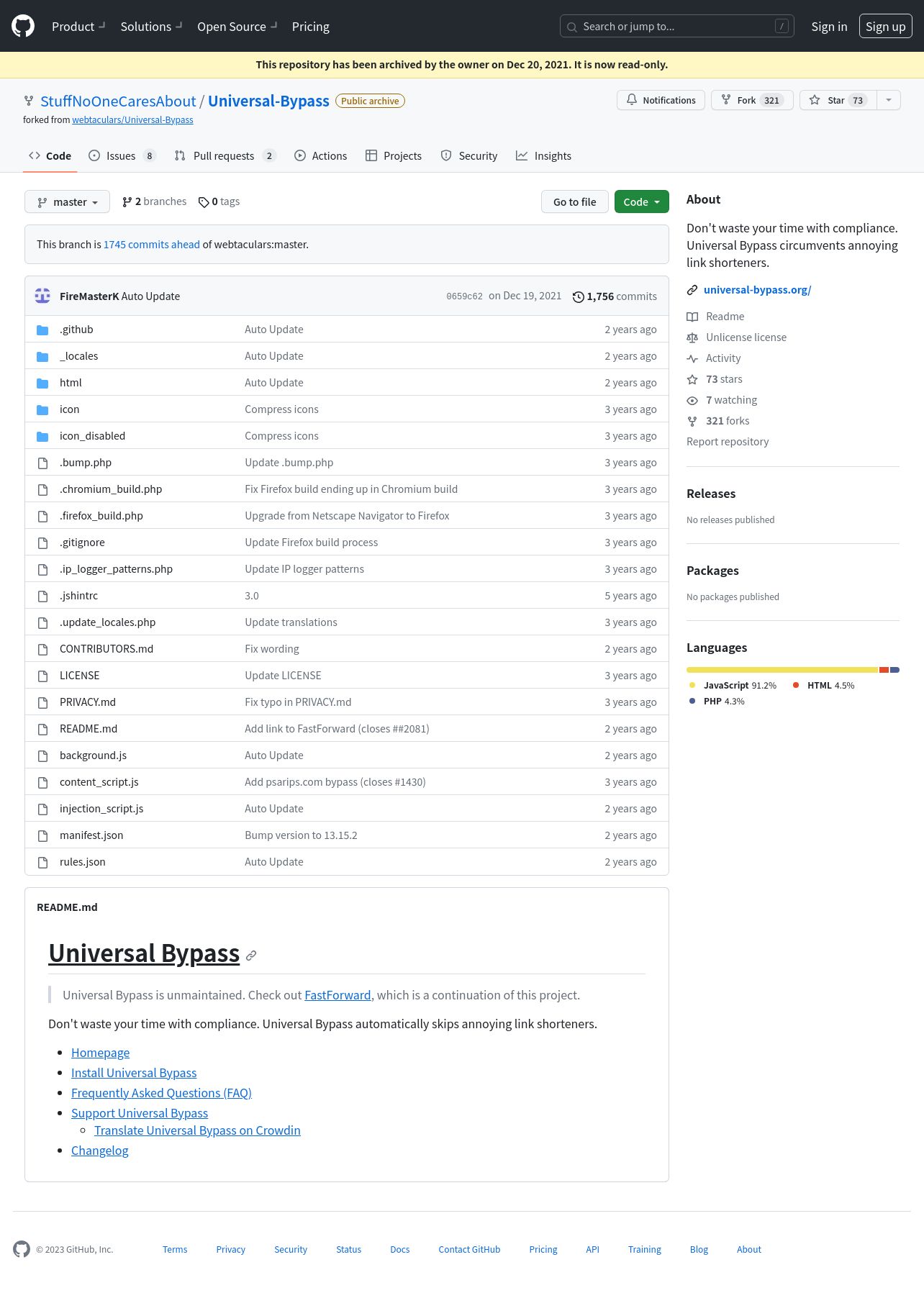Click the commit history clock icon
The width and height of the screenshot is (924, 1293).
point(578,296)
